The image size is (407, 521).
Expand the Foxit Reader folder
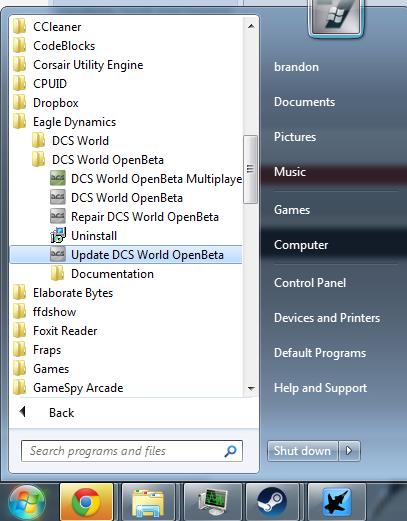tap(65, 331)
